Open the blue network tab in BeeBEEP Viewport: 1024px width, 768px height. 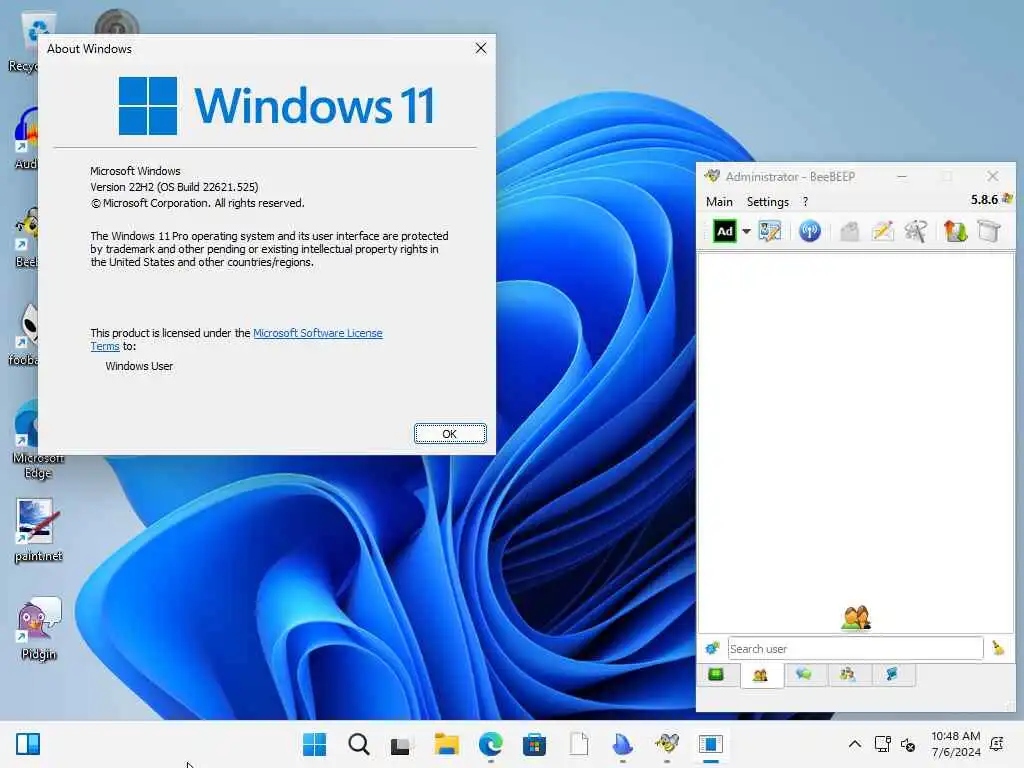(892, 675)
